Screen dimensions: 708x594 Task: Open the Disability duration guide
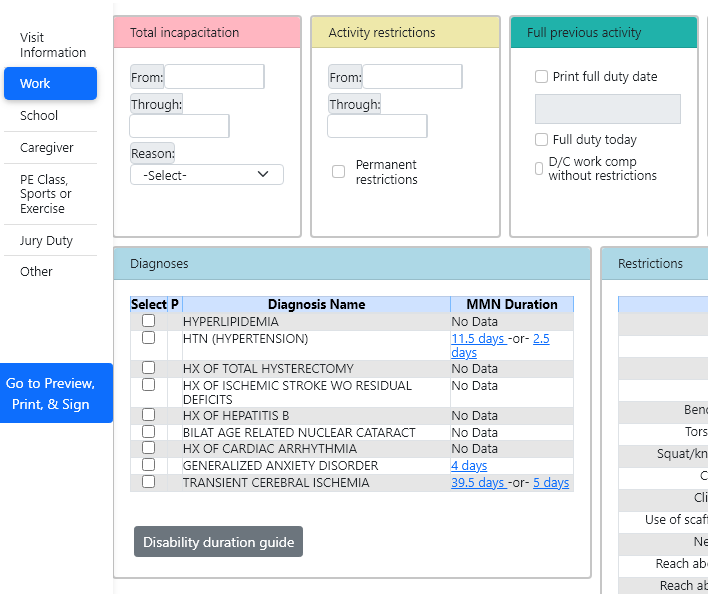pyautogui.click(x=218, y=542)
